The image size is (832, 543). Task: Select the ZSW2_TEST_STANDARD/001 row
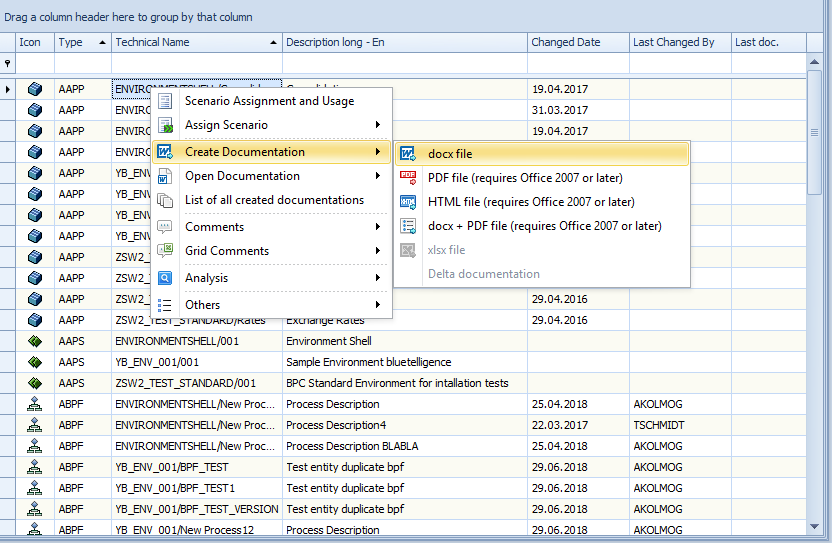185,383
